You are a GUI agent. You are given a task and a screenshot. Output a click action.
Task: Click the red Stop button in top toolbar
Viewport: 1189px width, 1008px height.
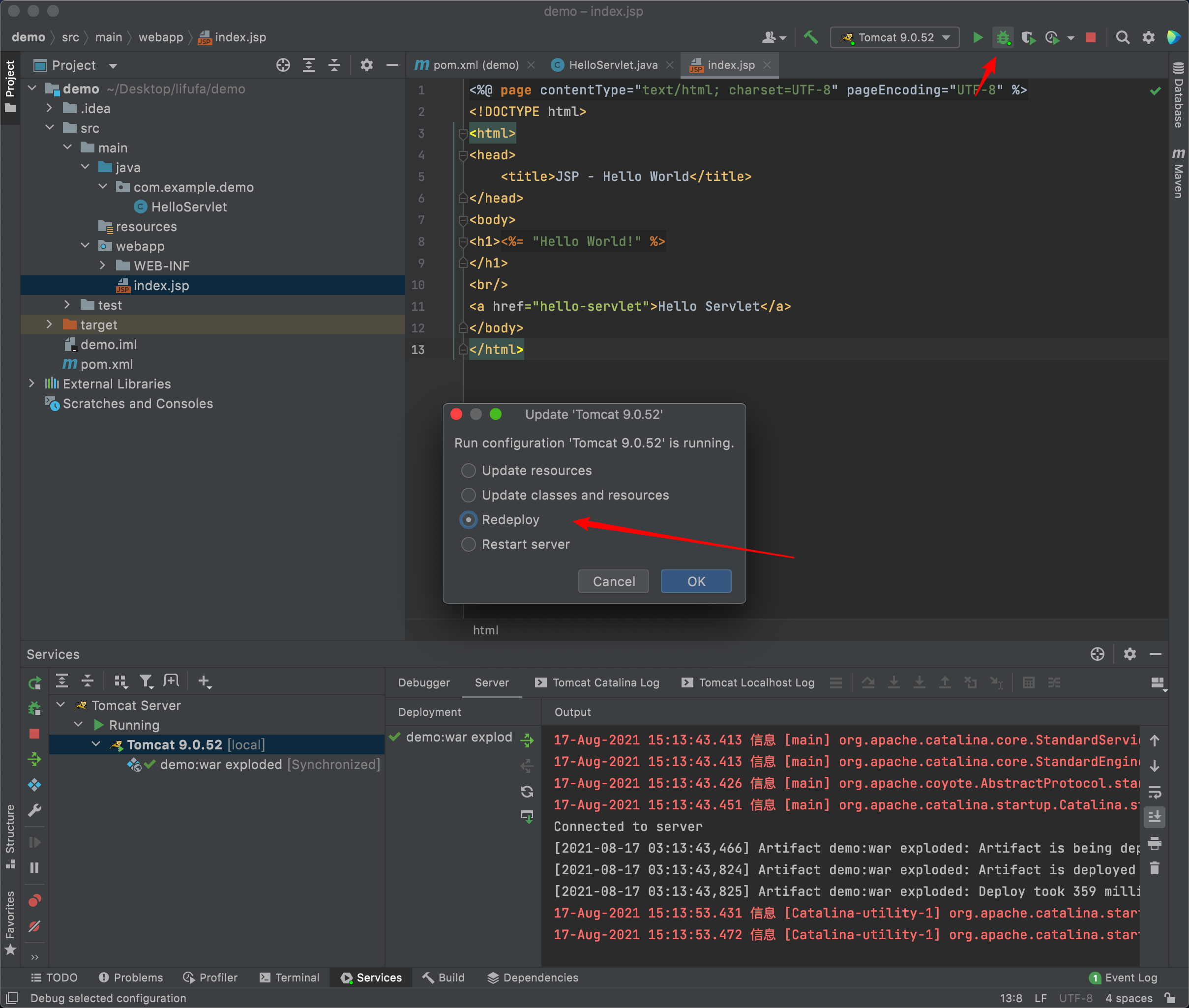pos(1090,38)
